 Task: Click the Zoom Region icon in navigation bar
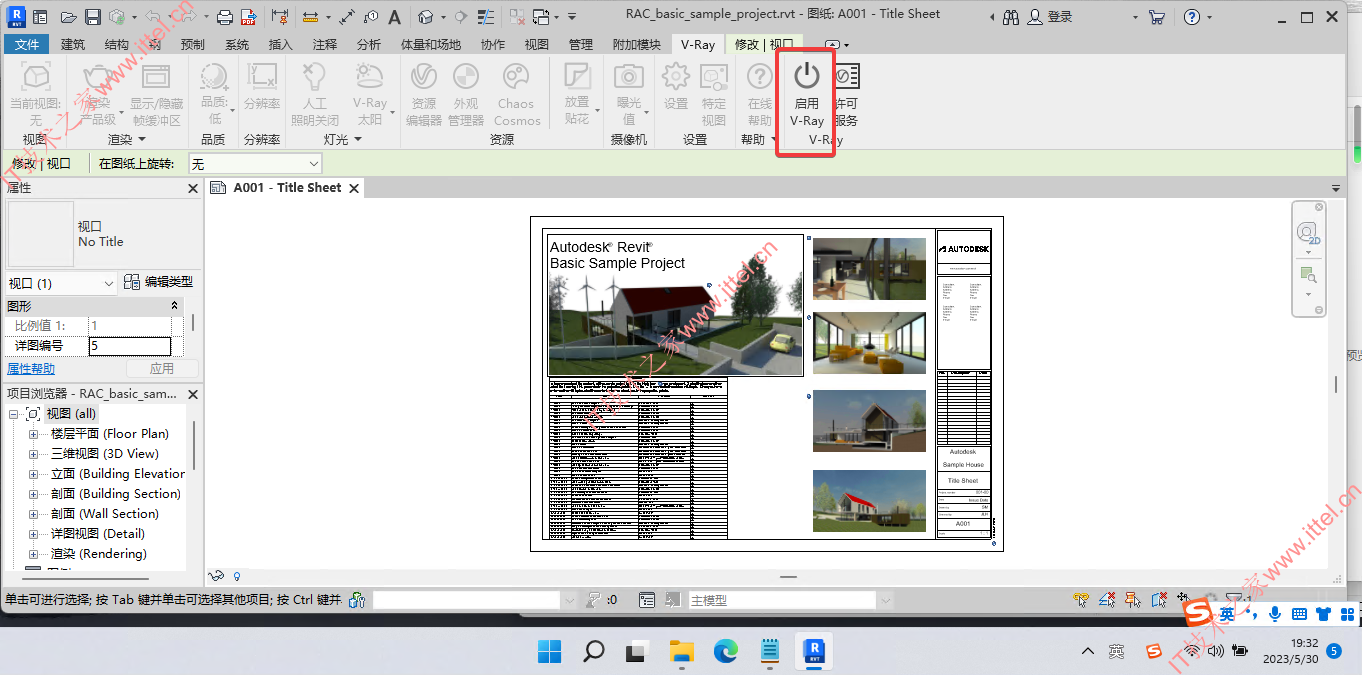tap(1308, 274)
